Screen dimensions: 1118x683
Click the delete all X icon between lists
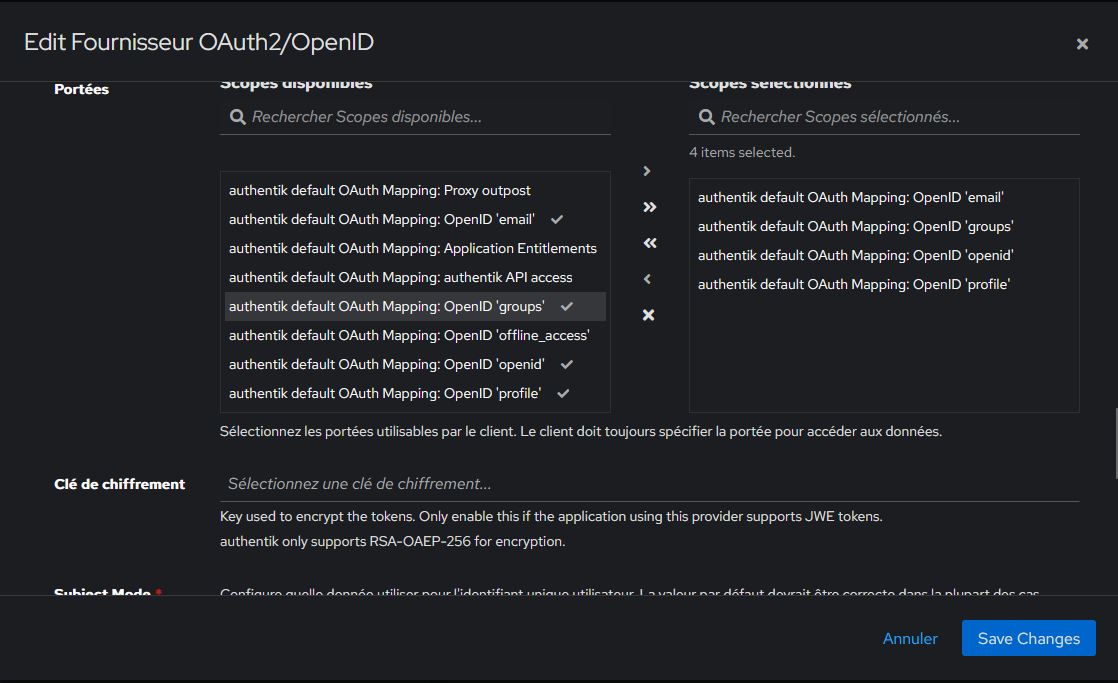(648, 314)
